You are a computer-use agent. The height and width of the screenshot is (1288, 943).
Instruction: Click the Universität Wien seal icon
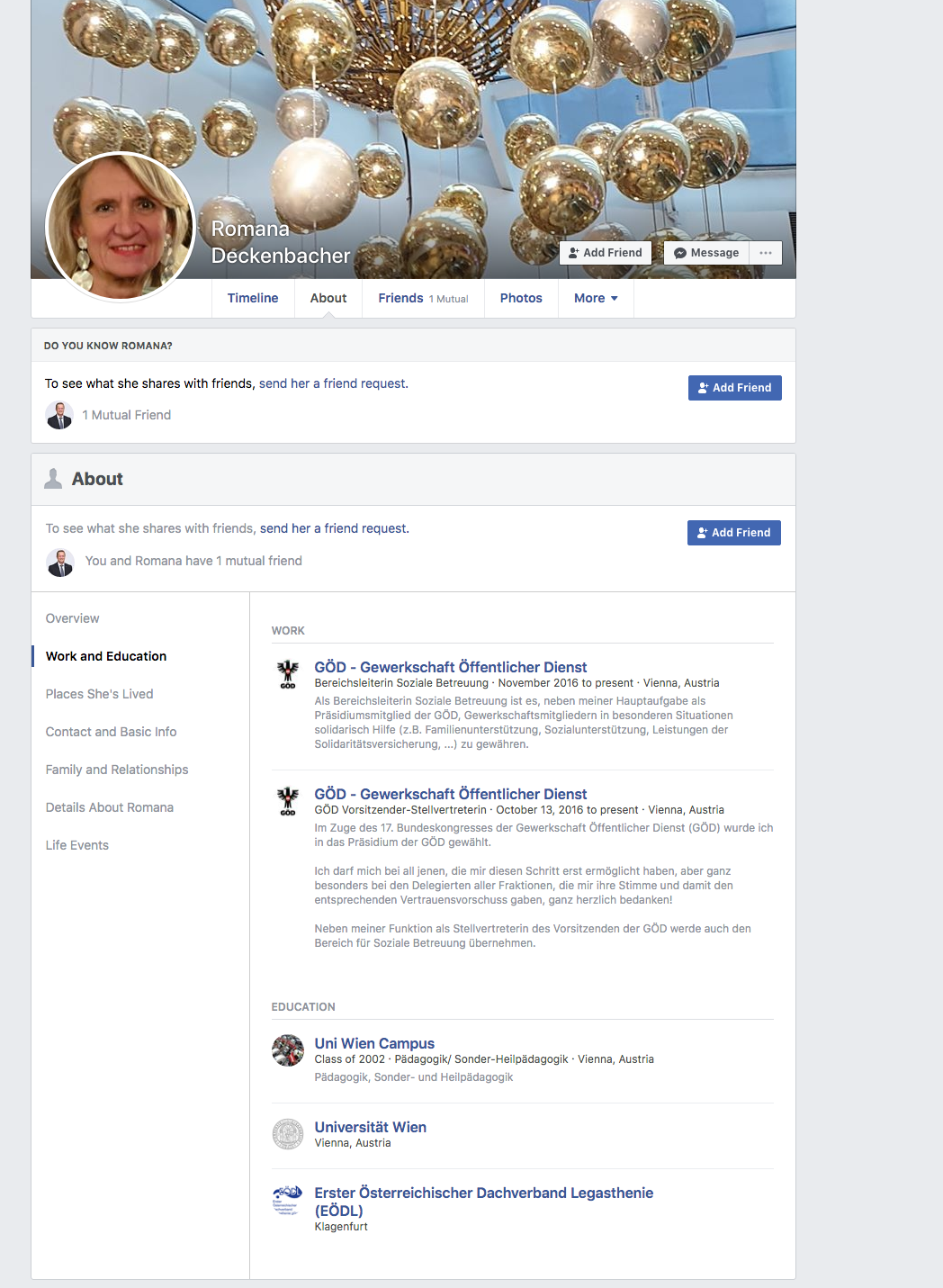click(288, 1134)
